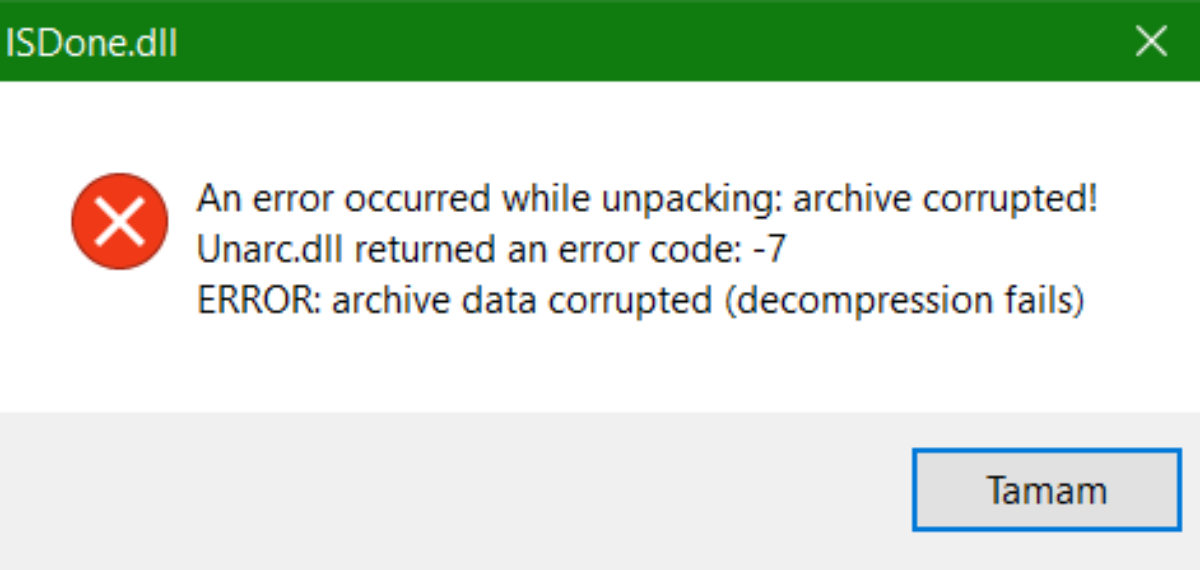Click the red error circle icon

(x=119, y=222)
